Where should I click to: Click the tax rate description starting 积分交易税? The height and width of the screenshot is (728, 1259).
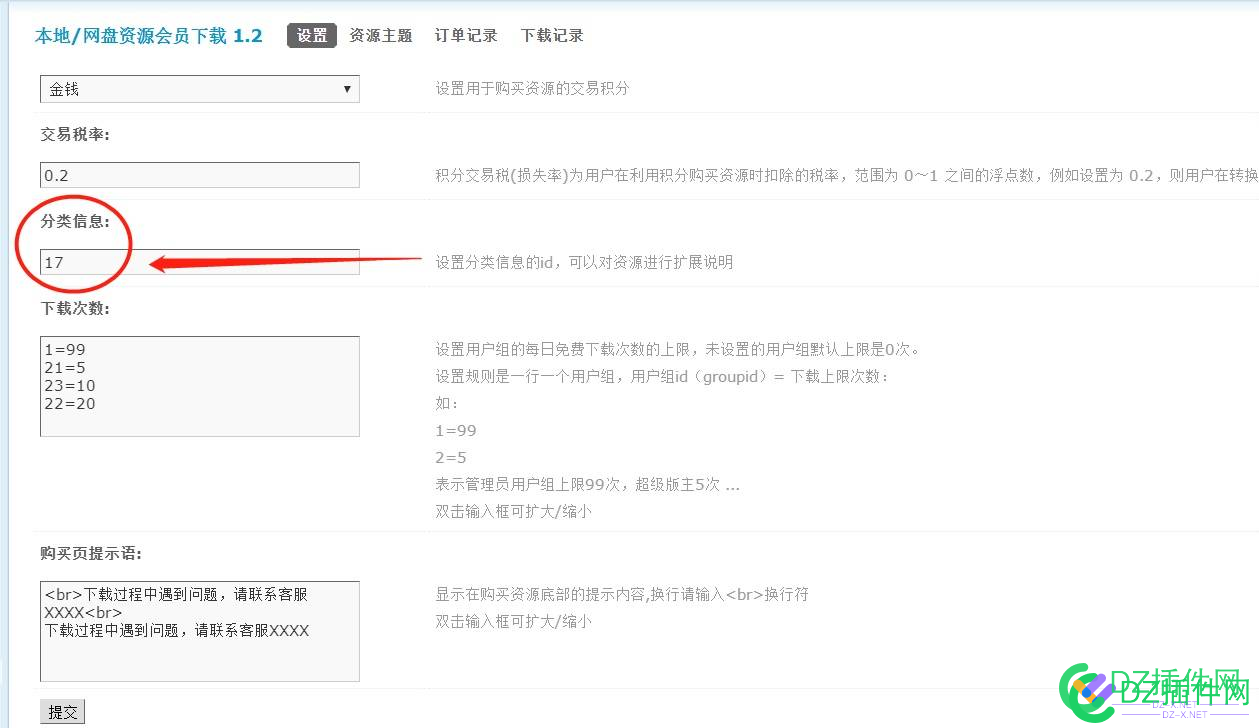(x=847, y=175)
